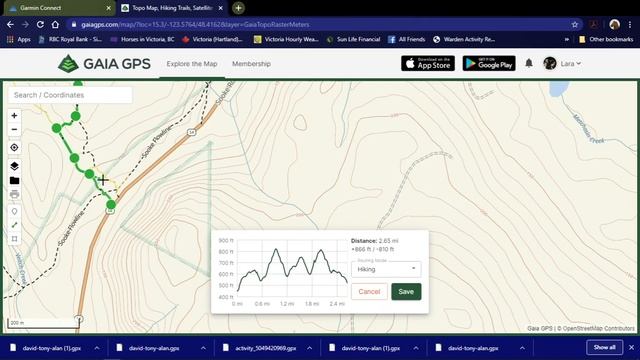Click the elevation profile chart
The image size is (640, 360).
click(292, 269)
